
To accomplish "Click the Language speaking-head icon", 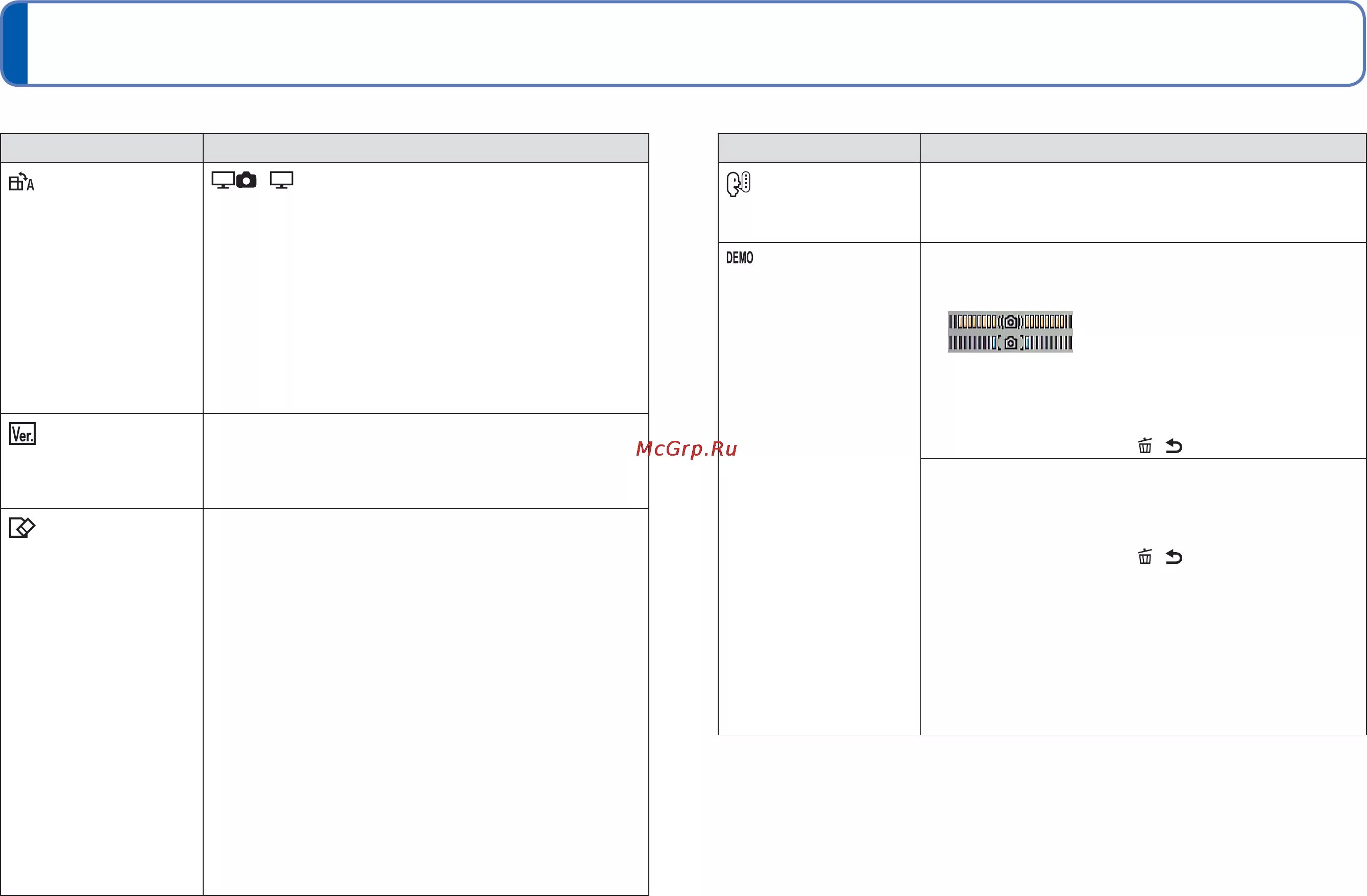I will [738, 184].
